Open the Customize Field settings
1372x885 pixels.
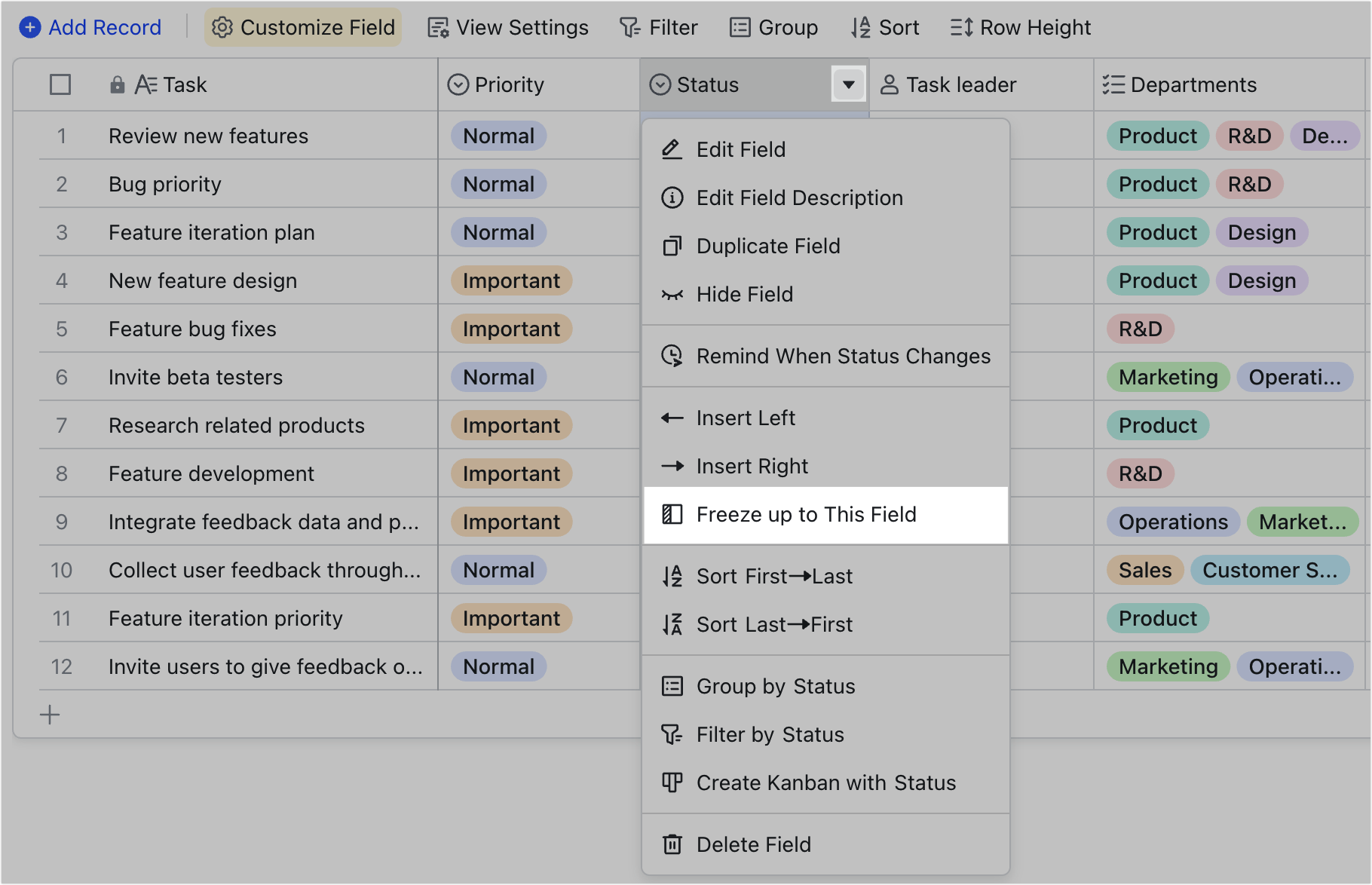tap(303, 26)
